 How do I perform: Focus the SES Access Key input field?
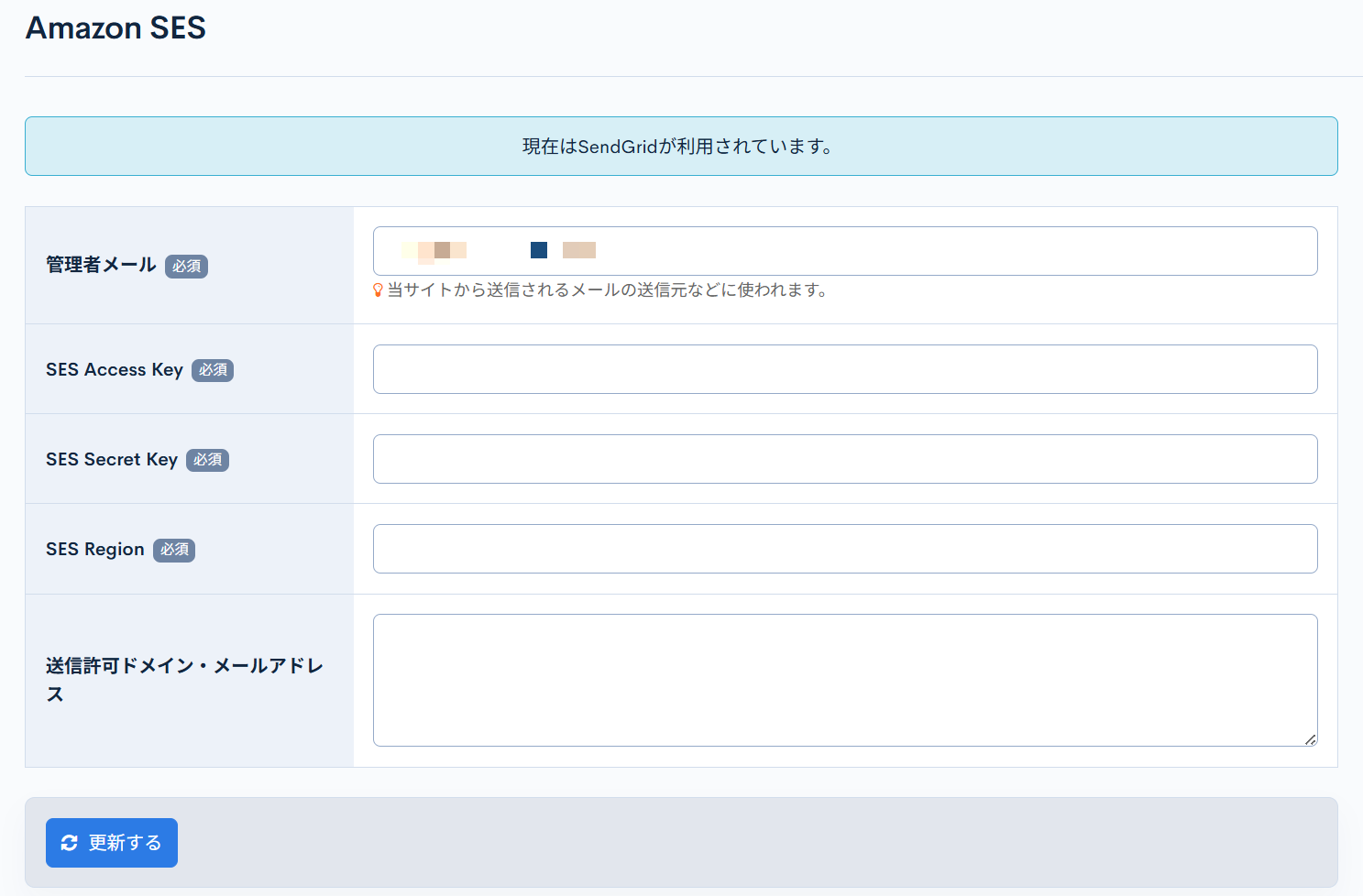point(845,369)
